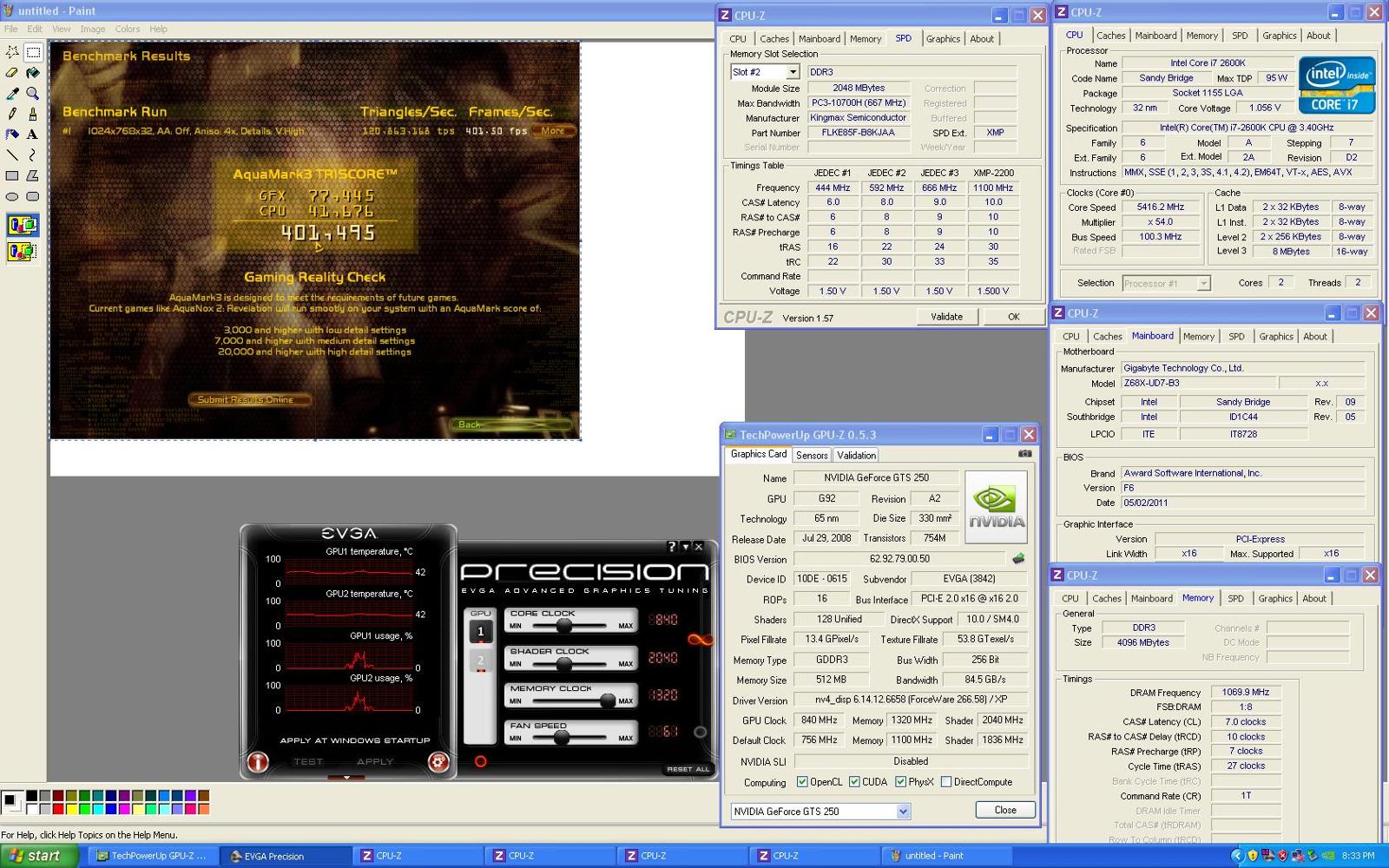Screen dimensions: 1389x868
Task: Select GPU 2 in EVGA Precision
Action: tap(480, 661)
